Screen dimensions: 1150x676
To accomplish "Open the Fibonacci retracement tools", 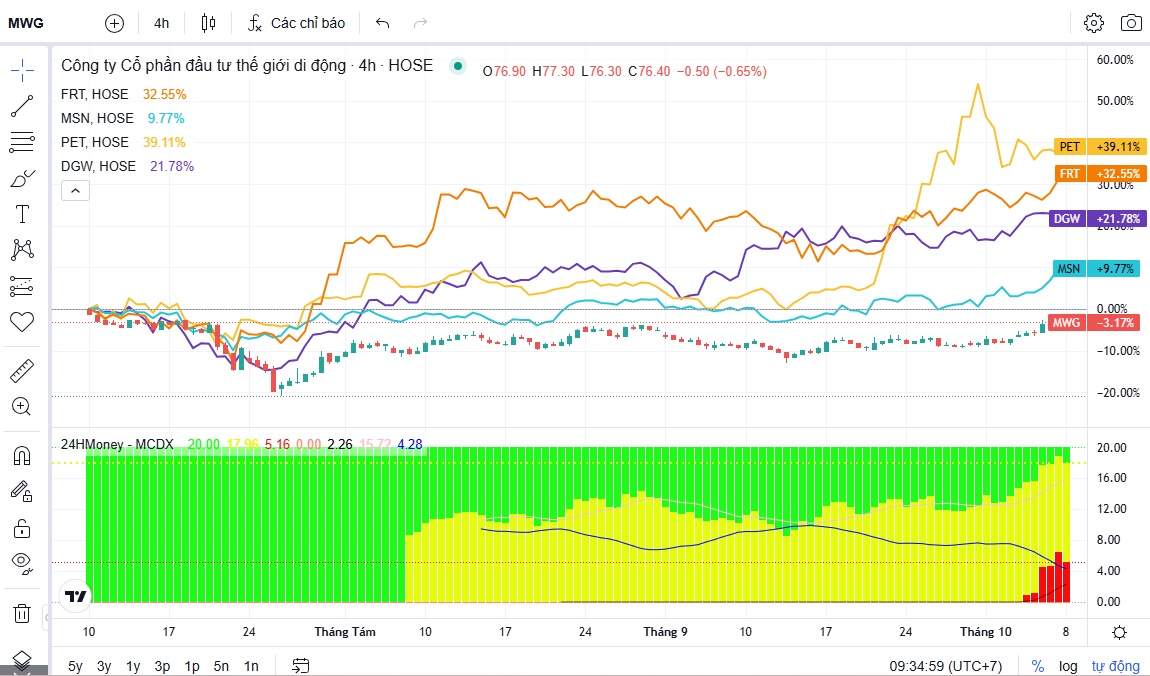I will (22, 142).
